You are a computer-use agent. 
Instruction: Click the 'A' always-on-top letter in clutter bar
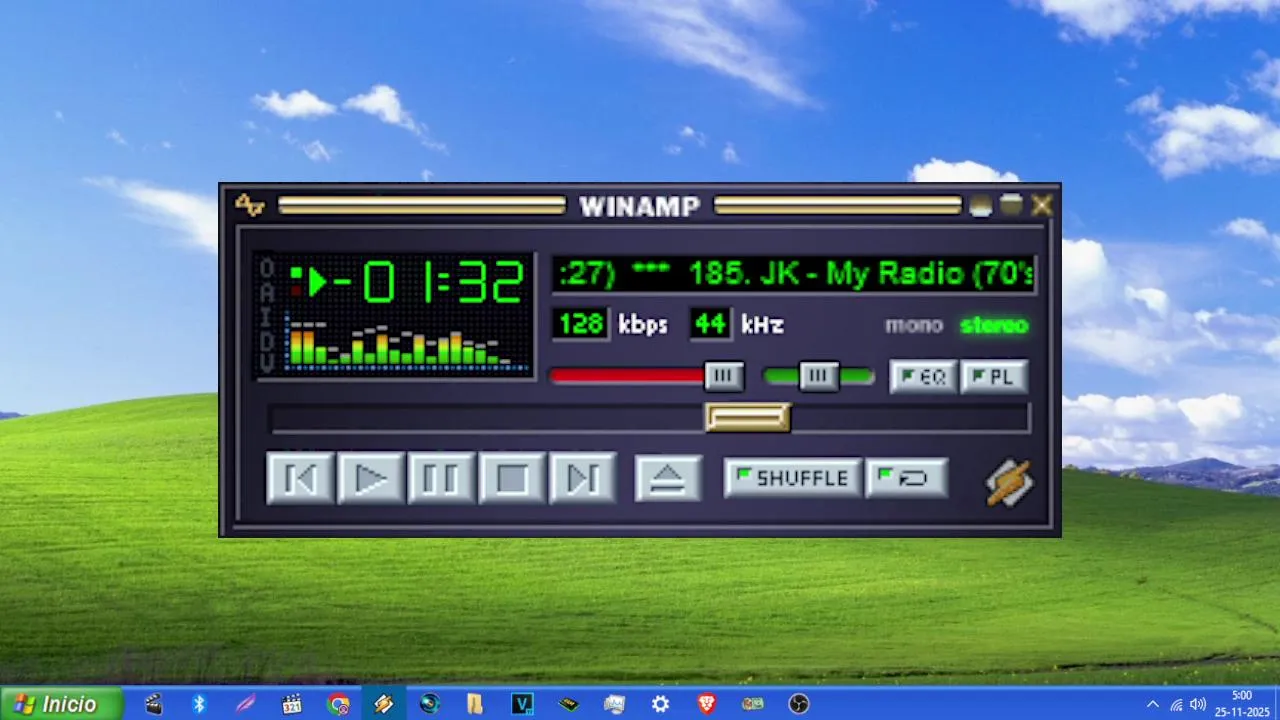267,293
